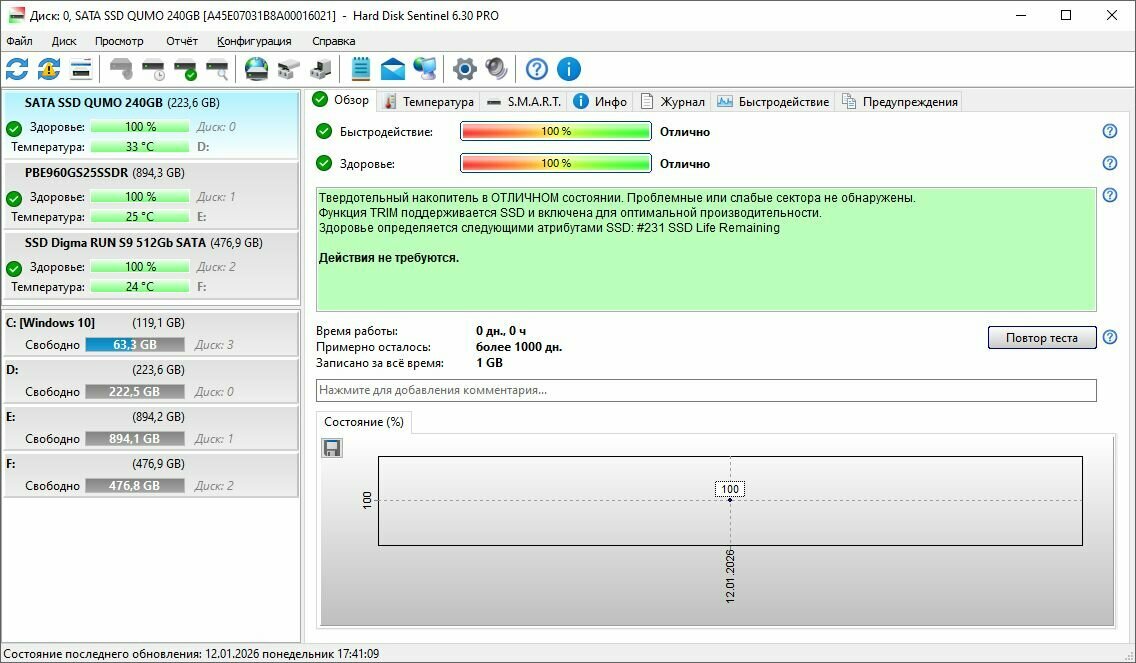
Task: Click the disk with shield toolbar icon
Action: tap(121, 70)
